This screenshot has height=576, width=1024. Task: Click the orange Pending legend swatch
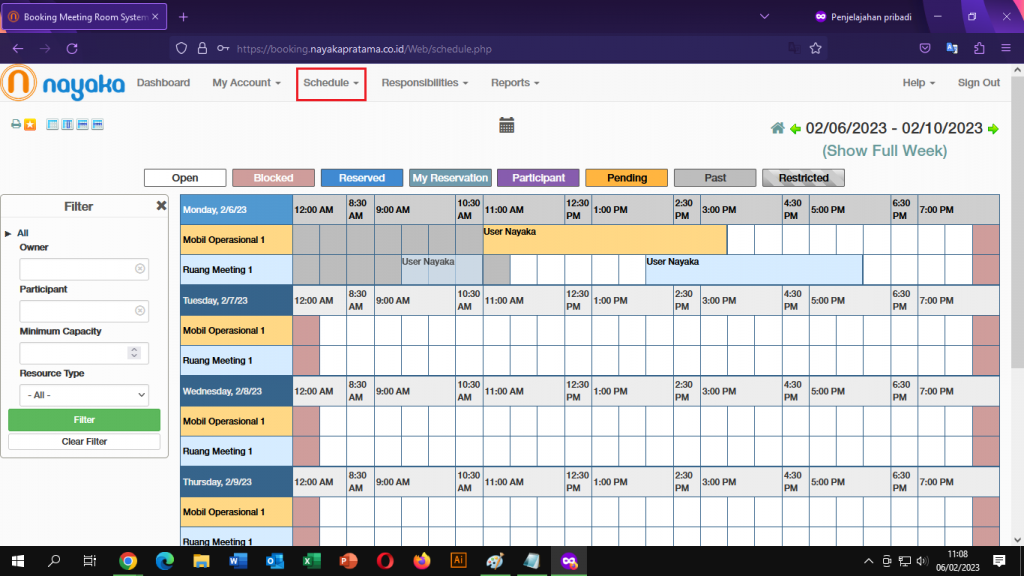point(627,178)
